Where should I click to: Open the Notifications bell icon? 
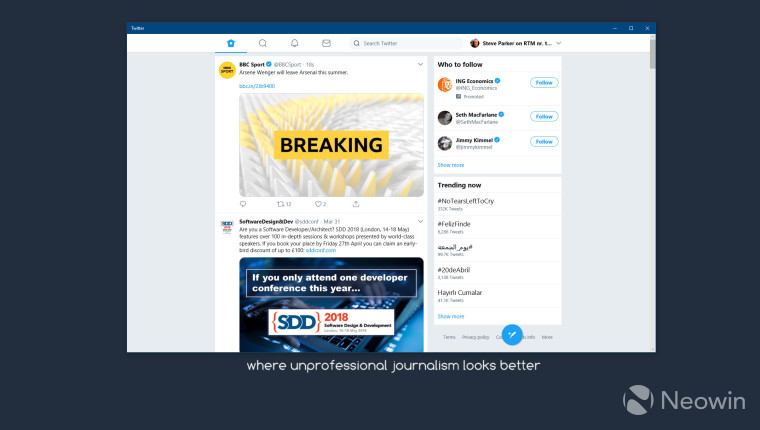coord(294,43)
